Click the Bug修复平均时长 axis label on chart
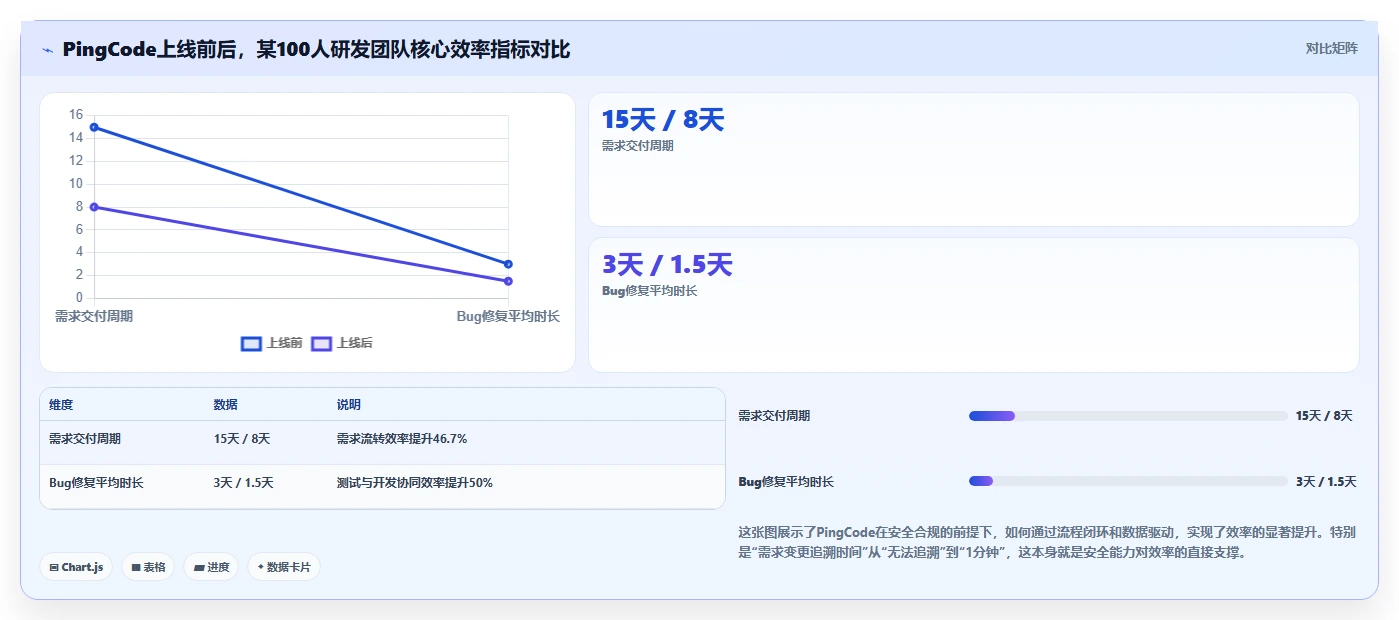 [x=508, y=316]
